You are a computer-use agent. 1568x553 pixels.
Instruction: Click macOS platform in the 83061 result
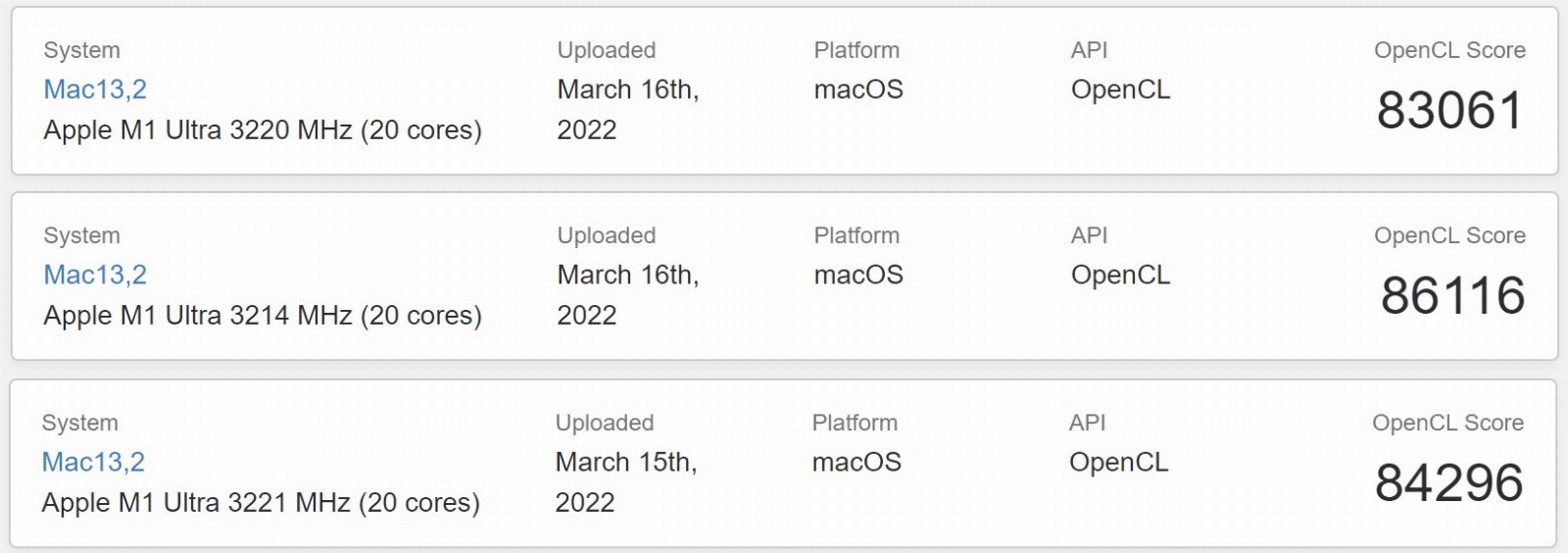pos(858,89)
